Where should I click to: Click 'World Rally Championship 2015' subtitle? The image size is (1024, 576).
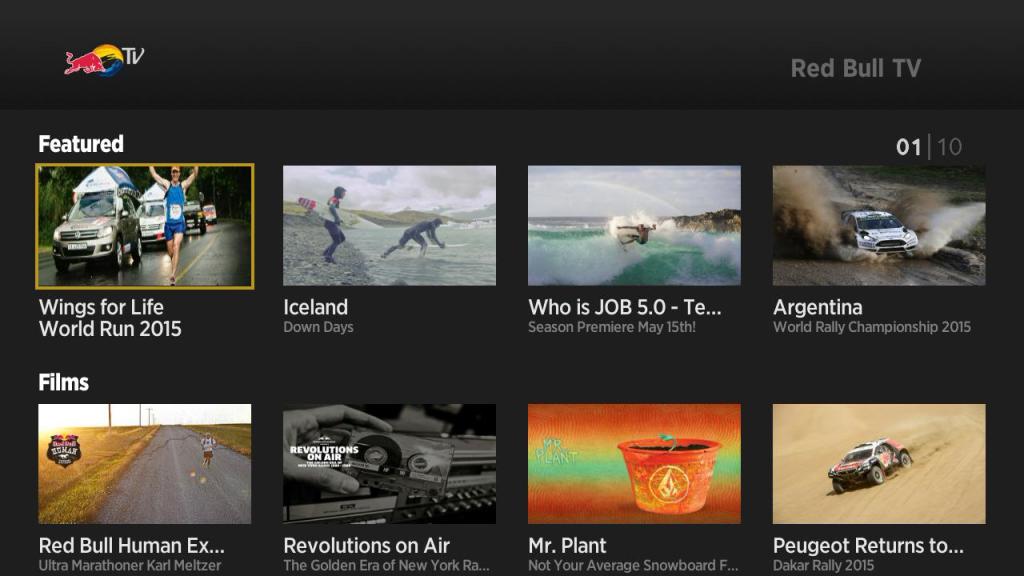coord(872,327)
